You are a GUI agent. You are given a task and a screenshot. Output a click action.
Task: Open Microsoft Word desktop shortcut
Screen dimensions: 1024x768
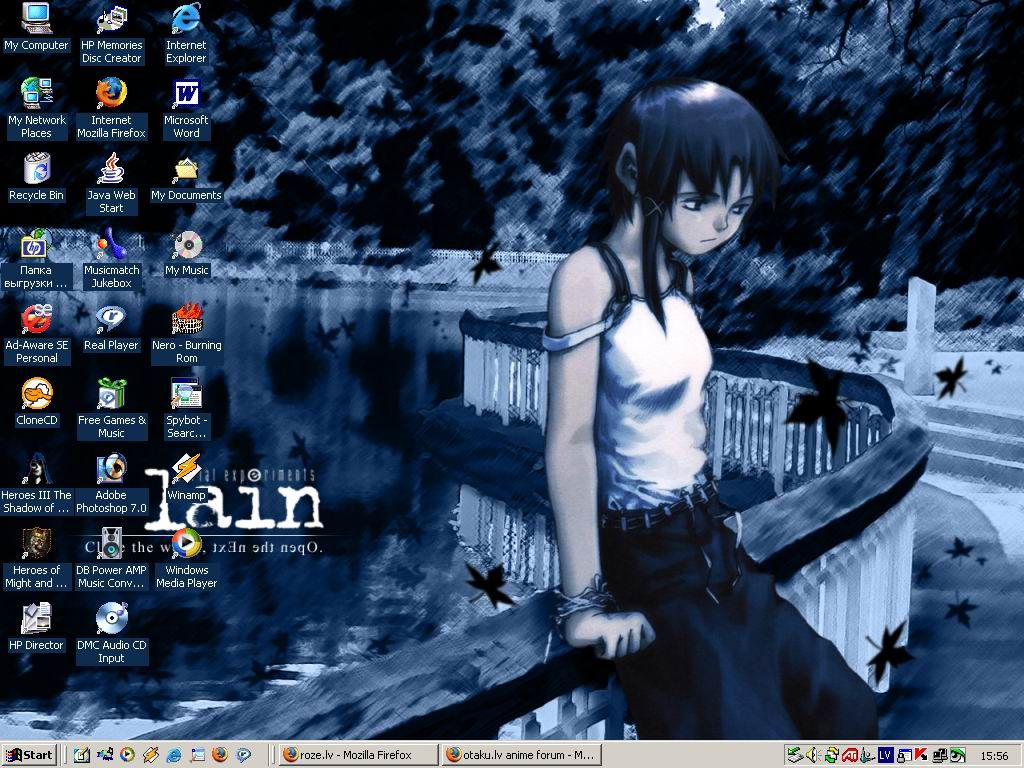(x=186, y=108)
